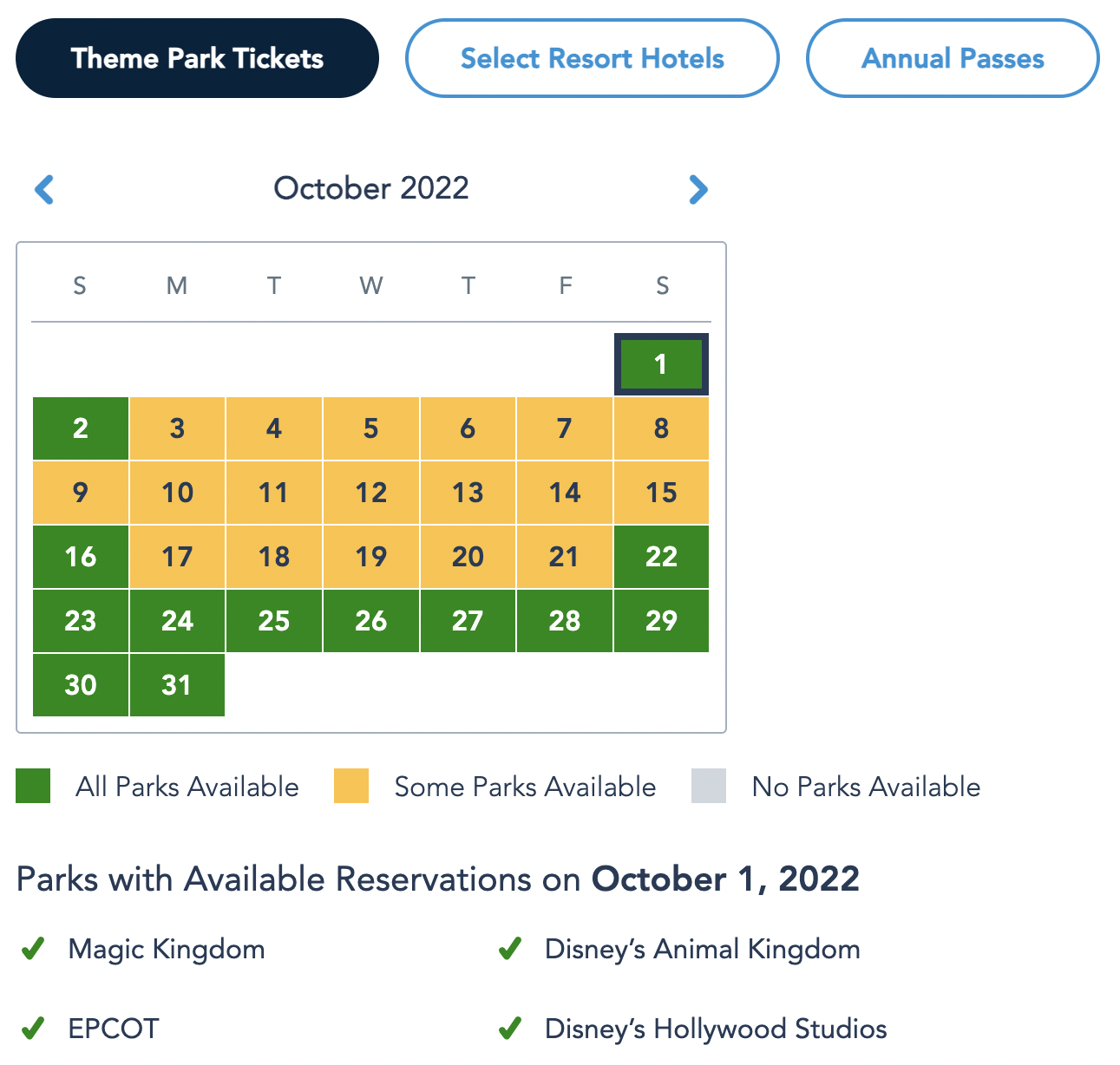The image size is (1120, 1065).
Task: Select October 2 on the calendar
Action: point(81,428)
